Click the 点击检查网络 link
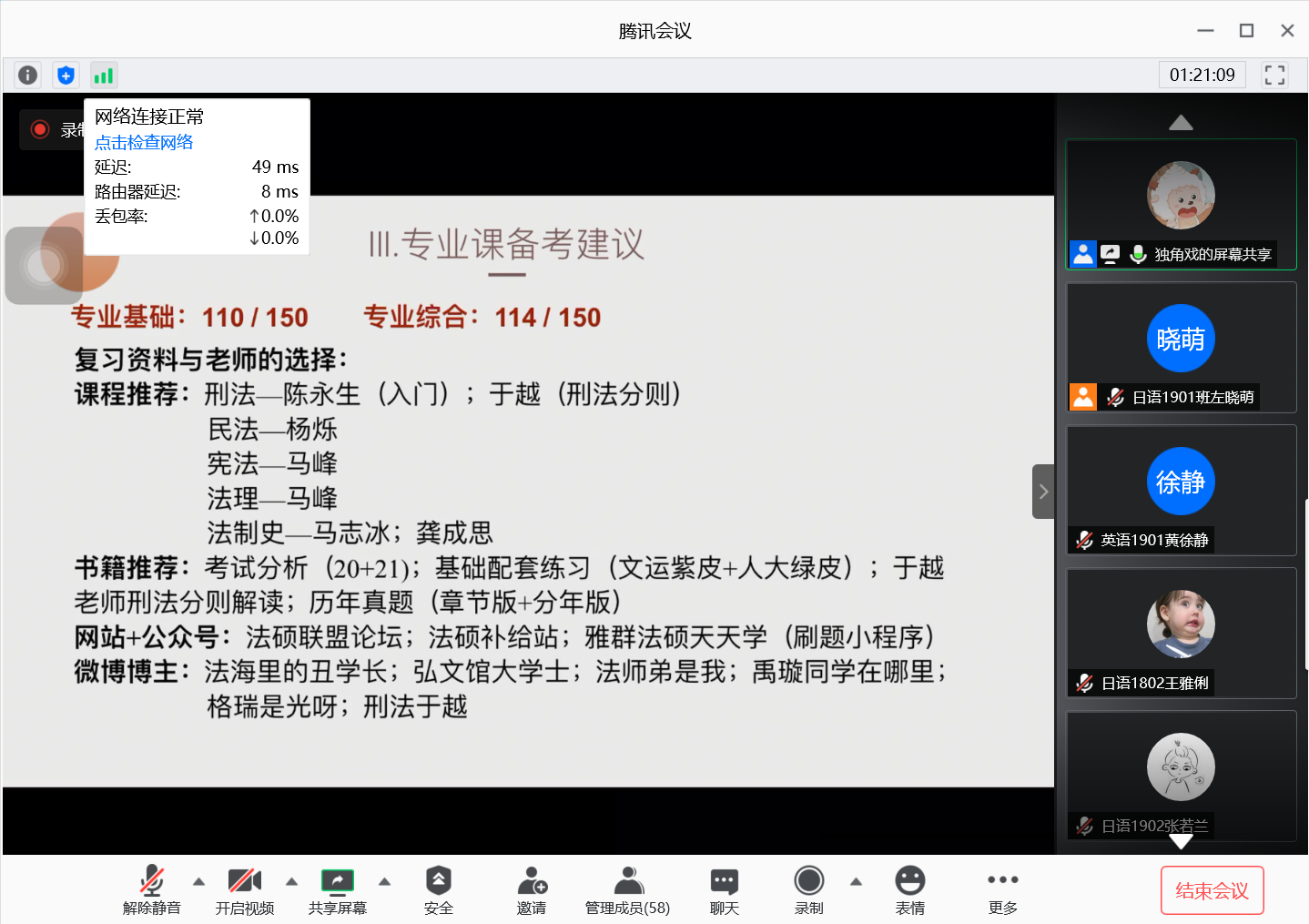 tap(144, 142)
